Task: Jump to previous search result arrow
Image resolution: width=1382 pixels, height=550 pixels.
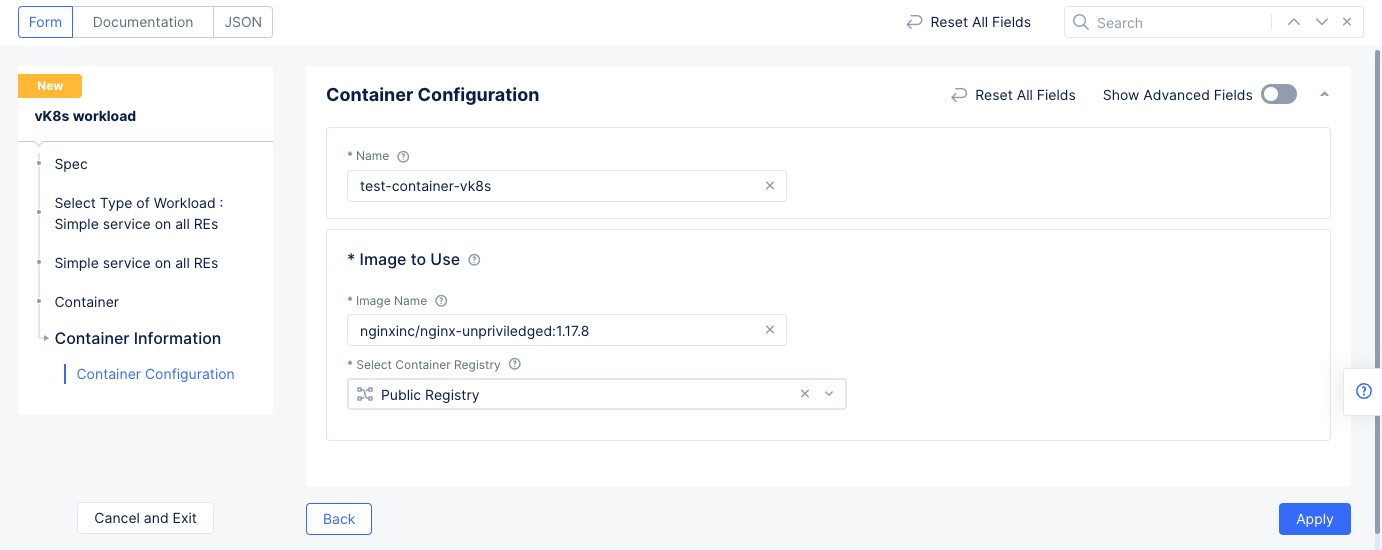Action: tap(1294, 22)
